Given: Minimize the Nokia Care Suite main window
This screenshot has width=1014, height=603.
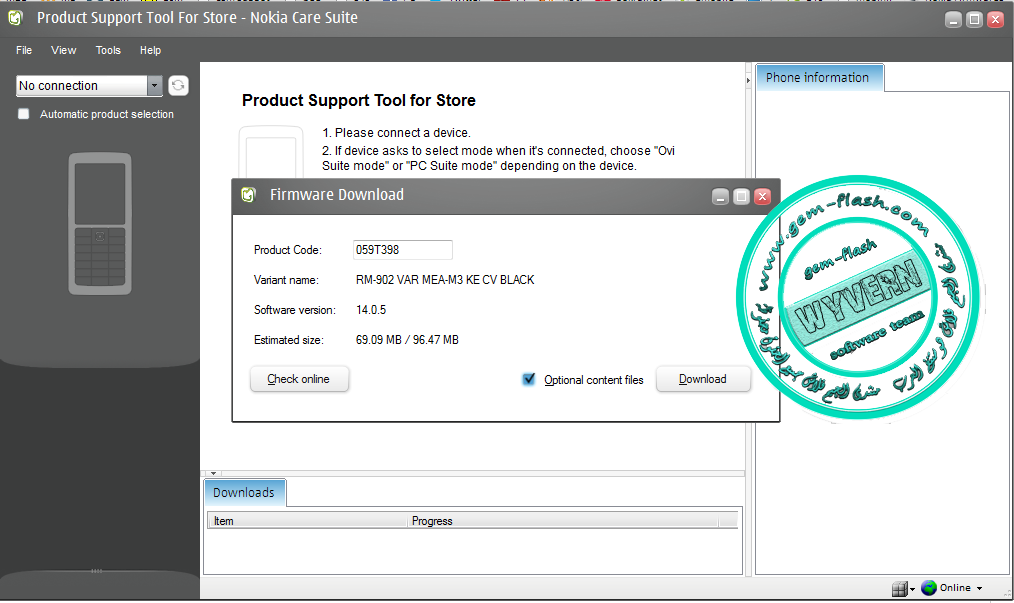Looking at the screenshot, I should coord(953,19).
